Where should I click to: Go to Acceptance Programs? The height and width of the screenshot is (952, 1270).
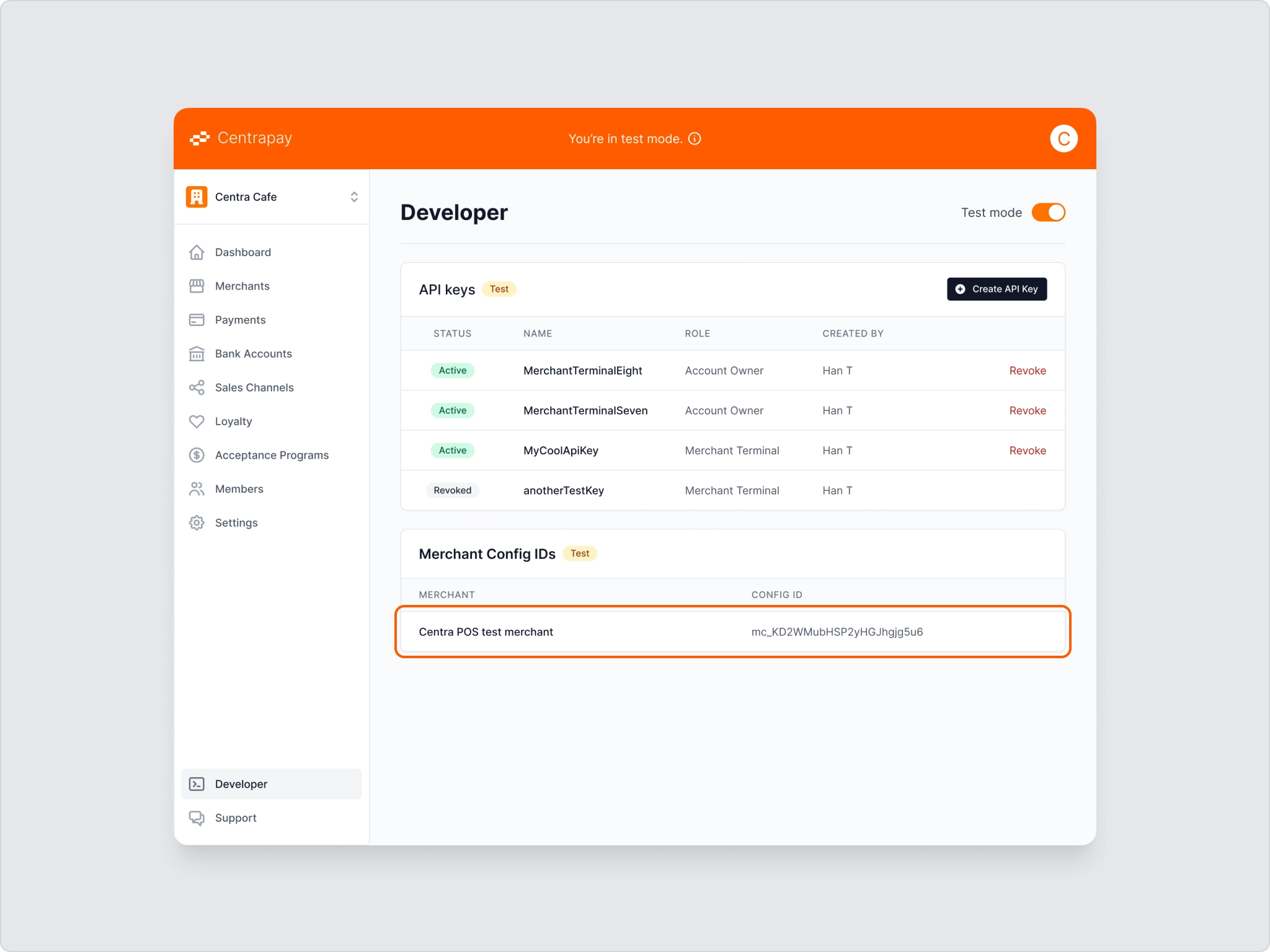272,455
